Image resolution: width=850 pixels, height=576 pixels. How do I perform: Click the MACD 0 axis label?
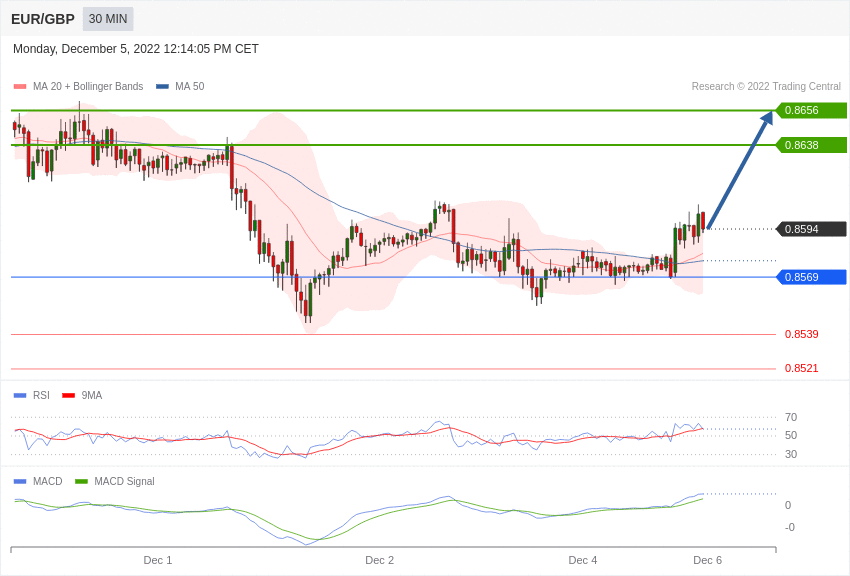coord(788,505)
